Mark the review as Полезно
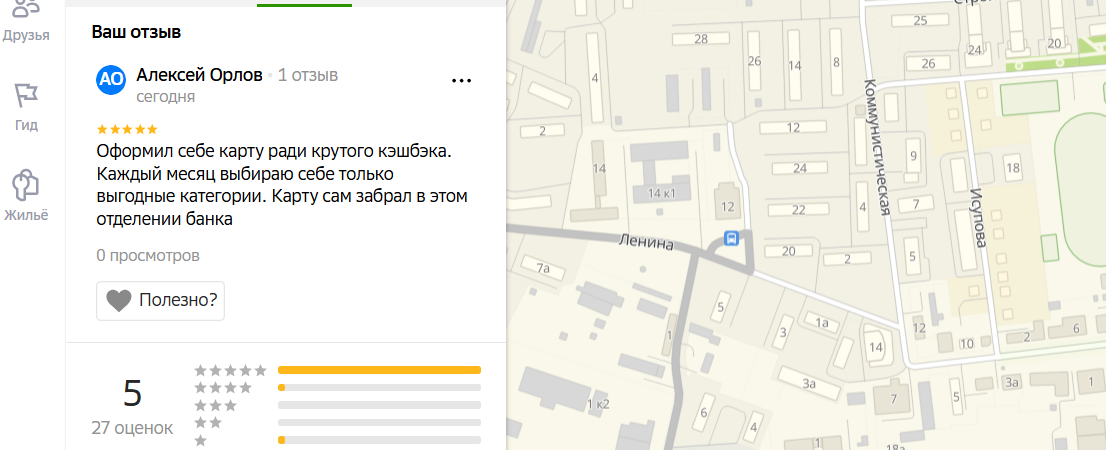1106x450 pixels. pyautogui.click(x=160, y=300)
